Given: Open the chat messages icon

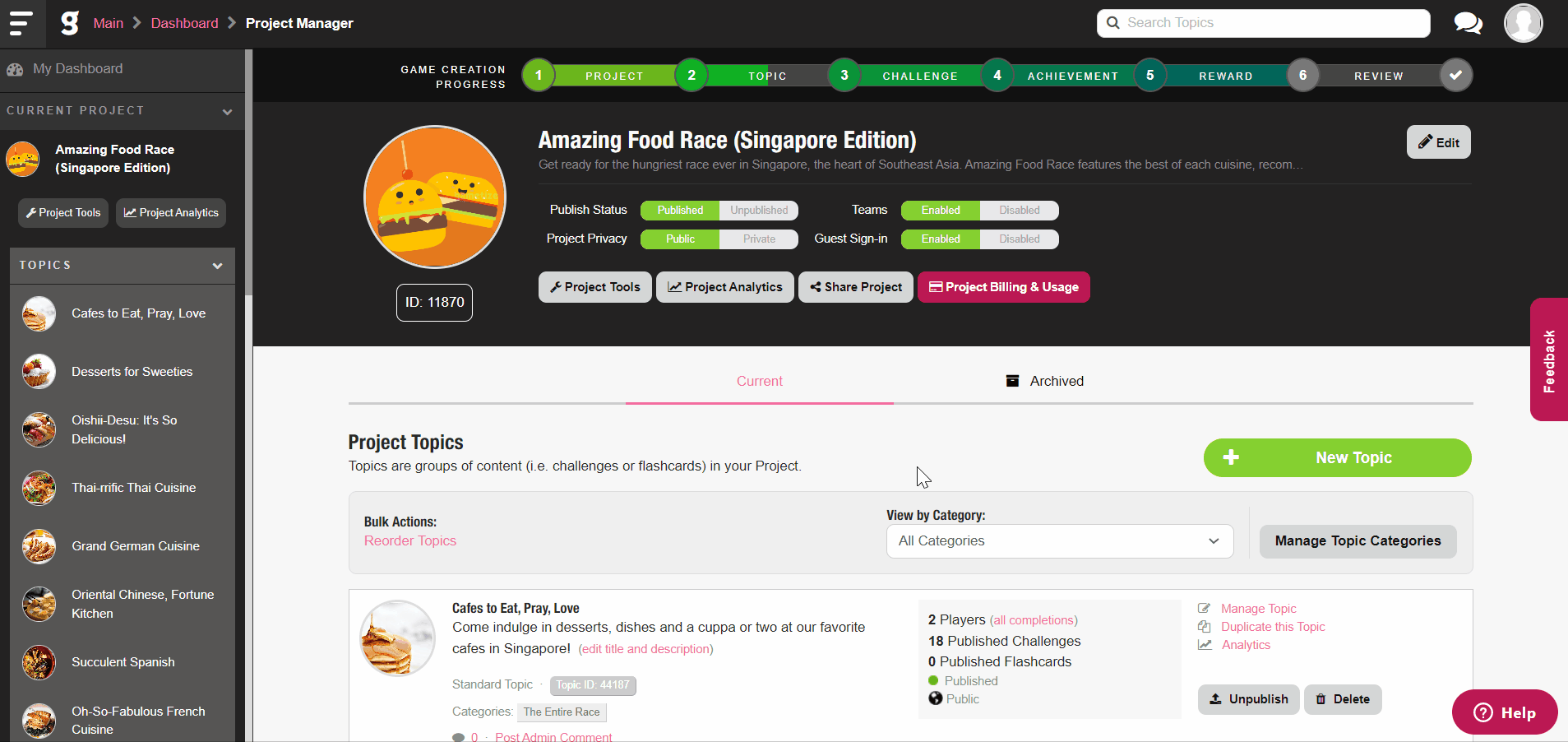Looking at the screenshot, I should [1468, 23].
